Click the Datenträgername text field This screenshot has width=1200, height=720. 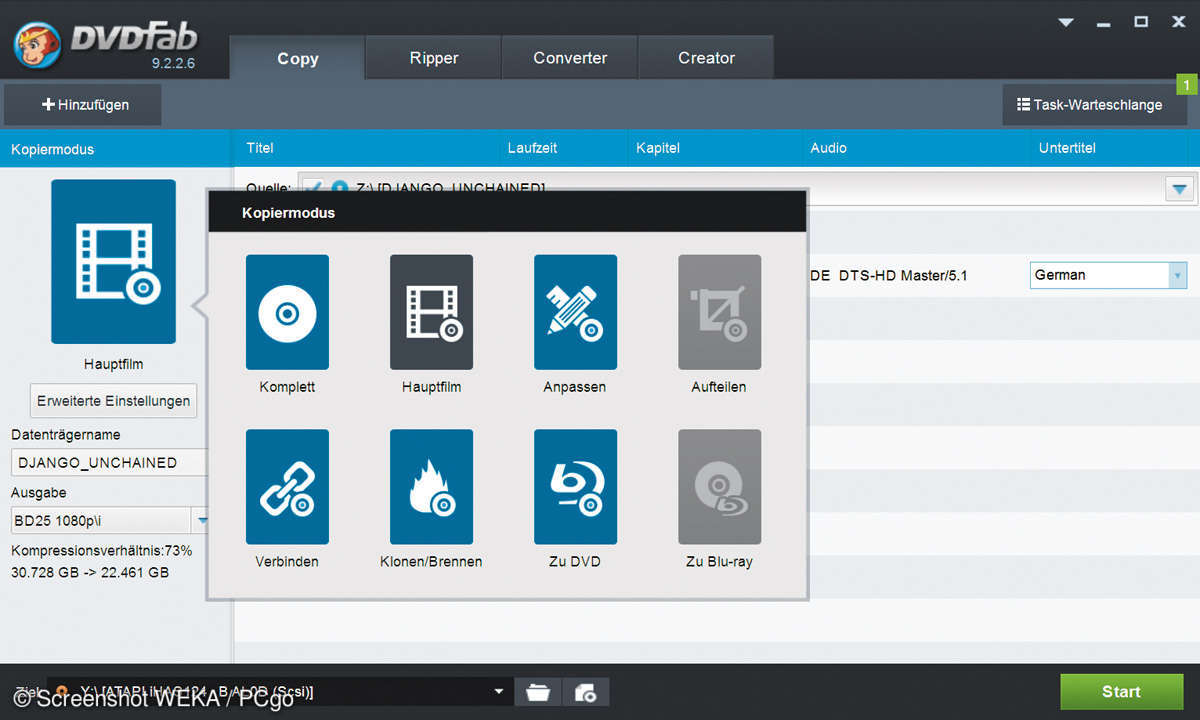coord(108,463)
